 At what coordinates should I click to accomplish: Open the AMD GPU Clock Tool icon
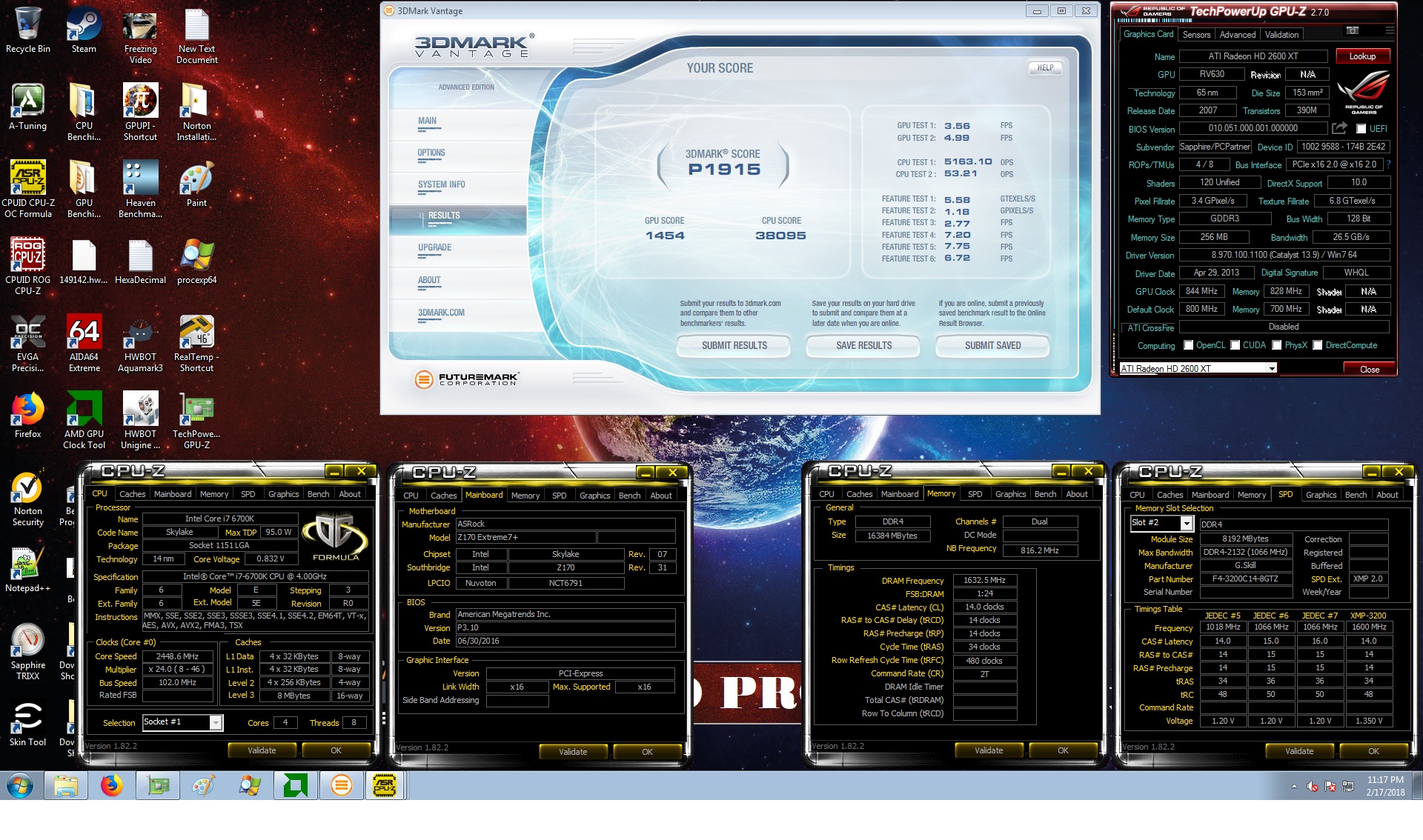[84, 420]
